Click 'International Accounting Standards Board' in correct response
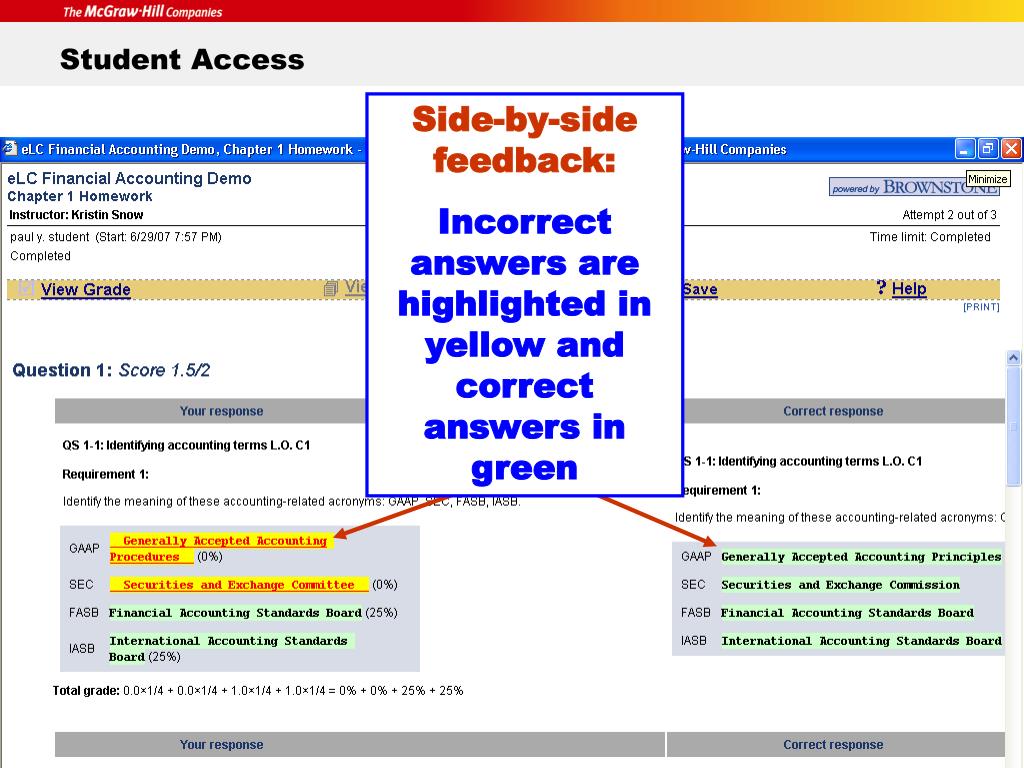1024x768 pixels. [861, 641]
